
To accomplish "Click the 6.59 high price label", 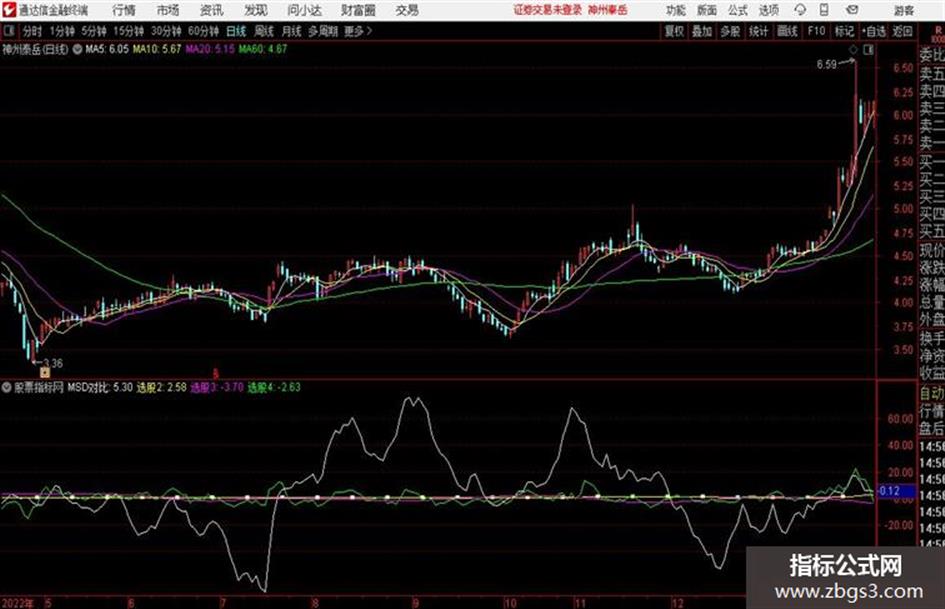I will (x=827, y=64).
